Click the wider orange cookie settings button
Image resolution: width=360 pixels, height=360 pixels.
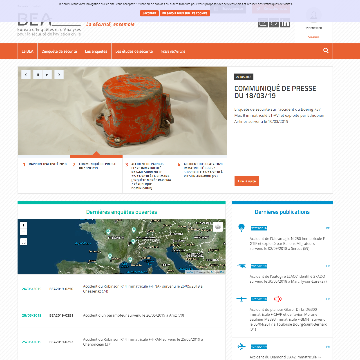click(185, 13)
